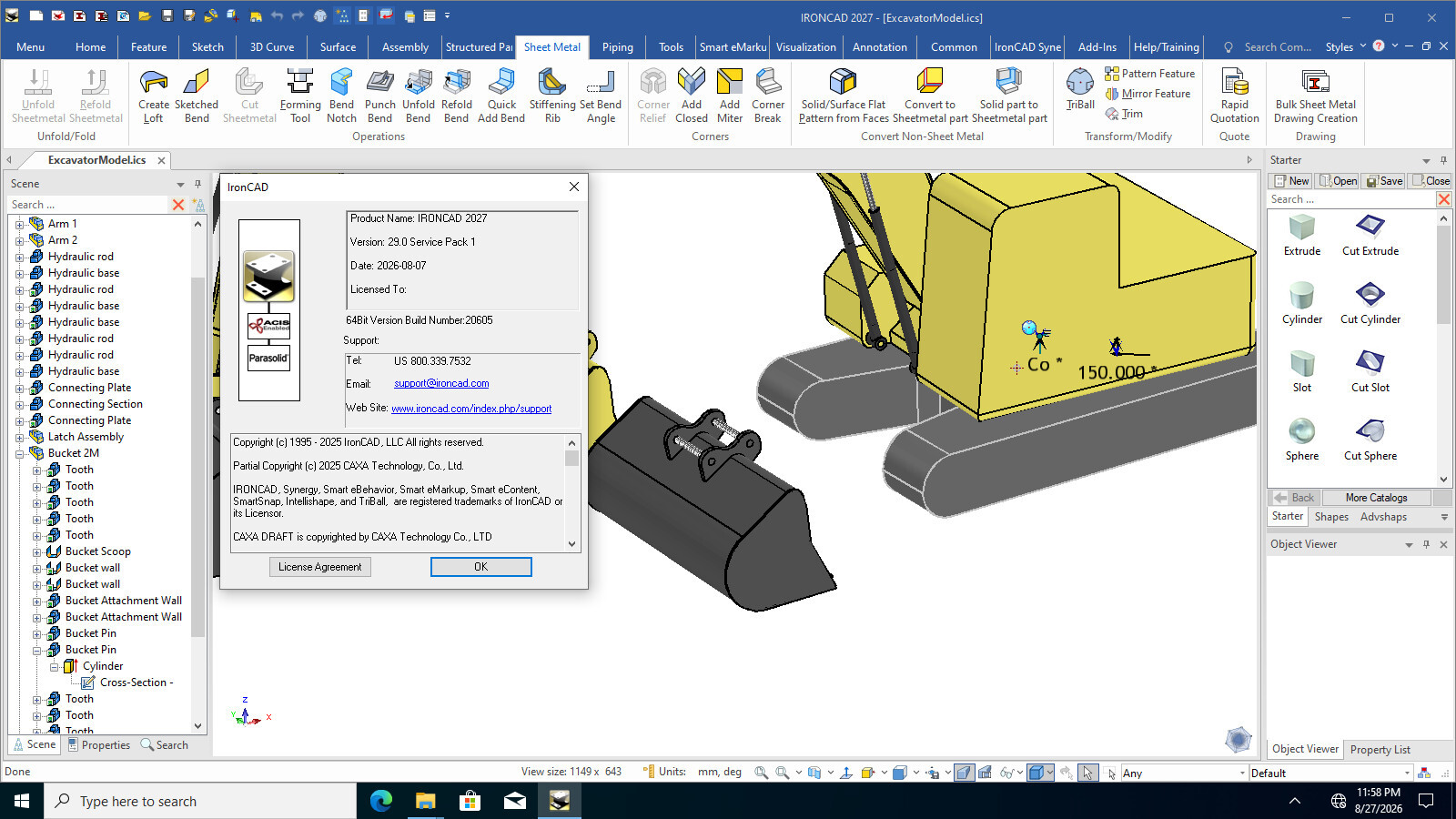1456x819 pixels.
Task: Click the Scene panel search field
Action: point(88,205)
